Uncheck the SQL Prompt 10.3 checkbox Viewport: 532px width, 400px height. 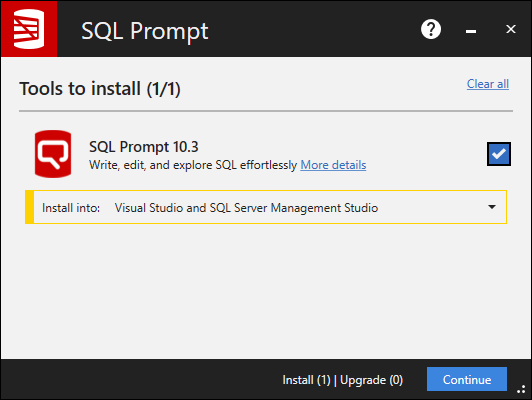tap(499, 154)
